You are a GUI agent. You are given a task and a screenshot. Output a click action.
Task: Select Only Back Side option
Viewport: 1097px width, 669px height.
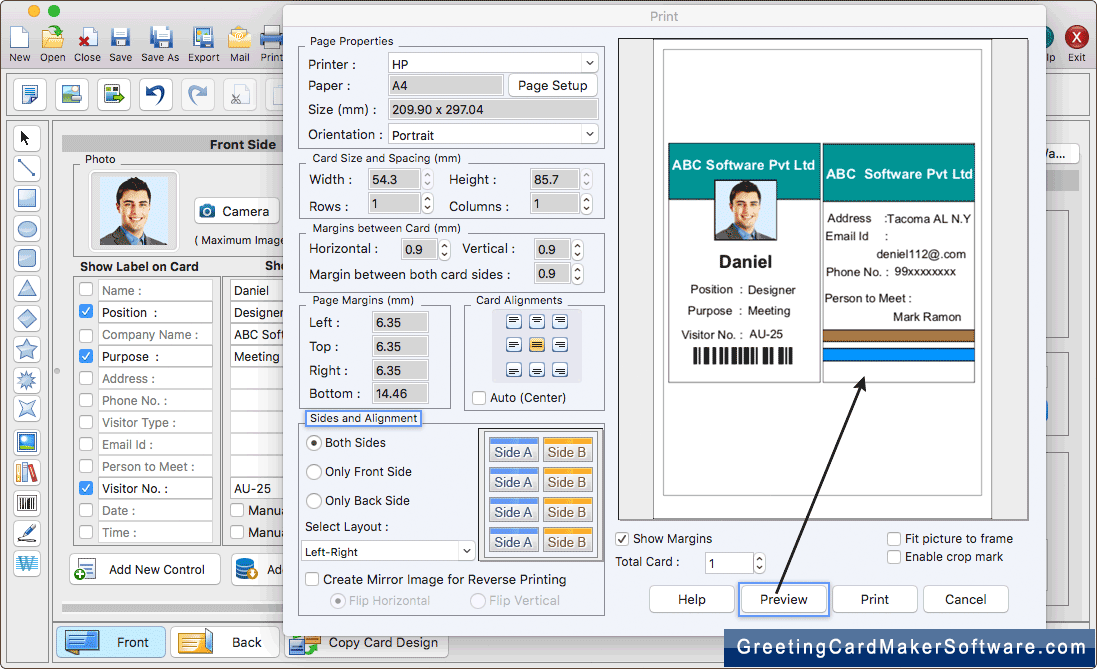[x=314, y=501]
